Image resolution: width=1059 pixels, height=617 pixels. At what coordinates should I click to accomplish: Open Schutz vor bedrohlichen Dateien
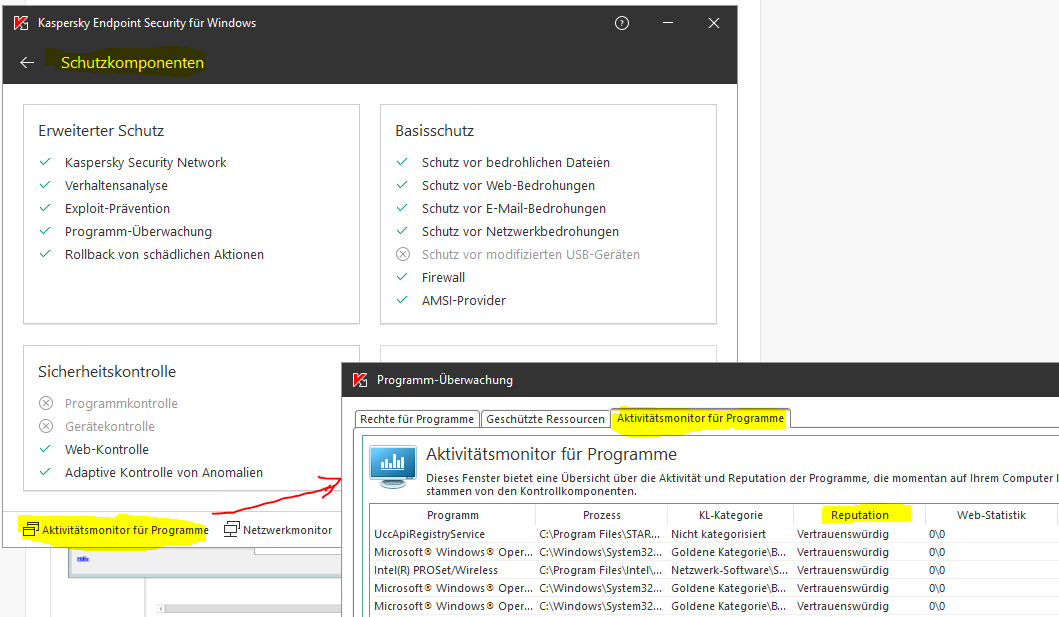click(x=515, y=163)
